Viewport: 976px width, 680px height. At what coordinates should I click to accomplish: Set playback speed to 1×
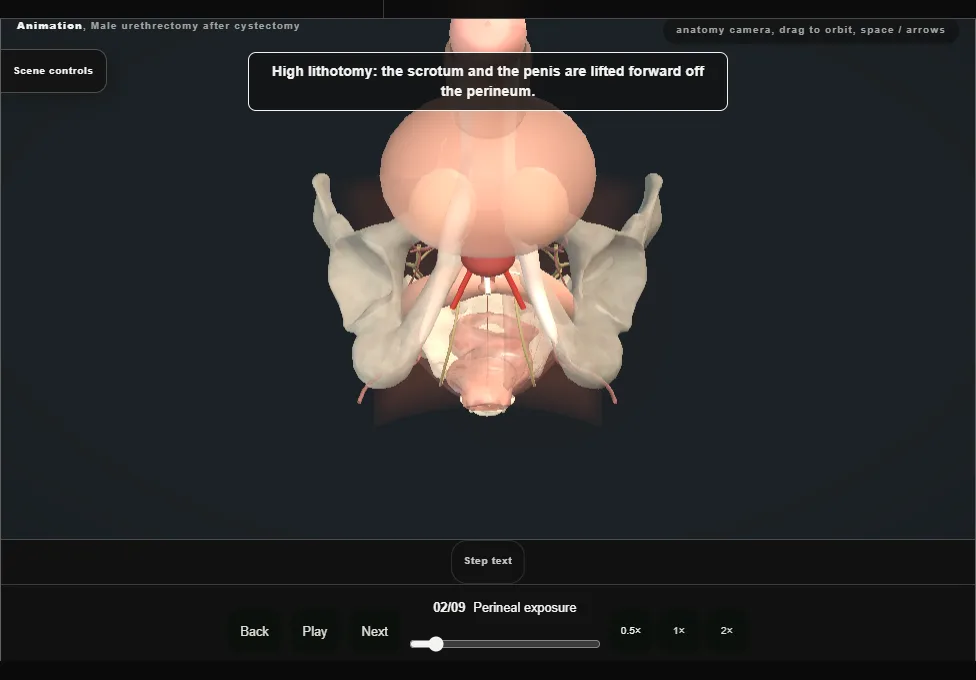click(x=679, y=631)
